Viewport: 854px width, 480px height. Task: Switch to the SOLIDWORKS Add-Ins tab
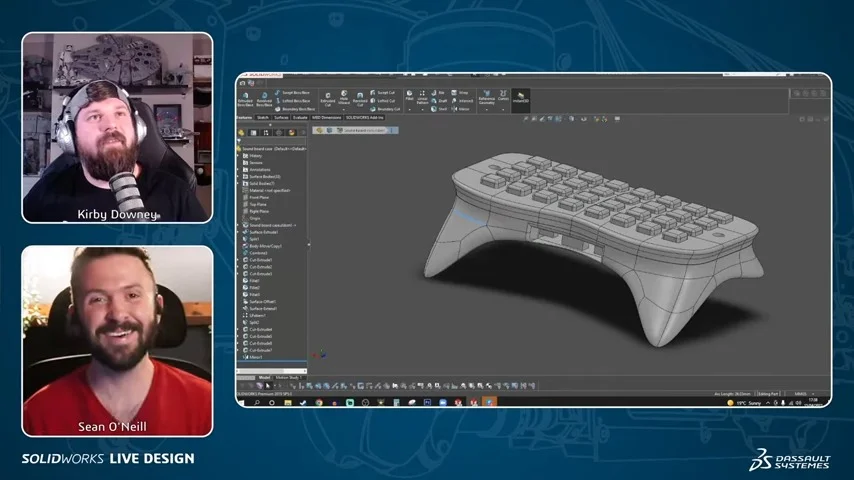(x=364, y=118)
